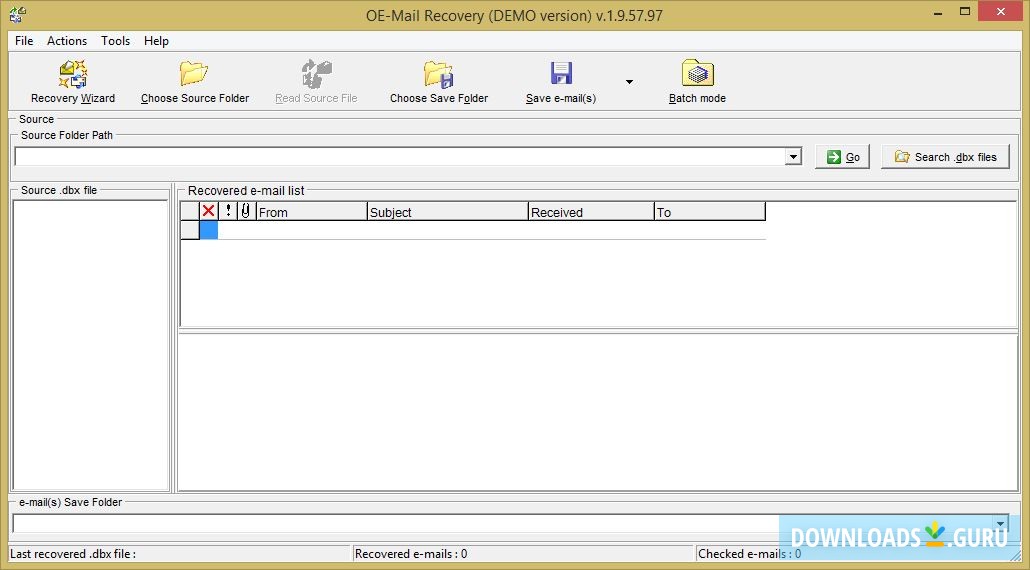Open the Actions menu

(67, 41)
